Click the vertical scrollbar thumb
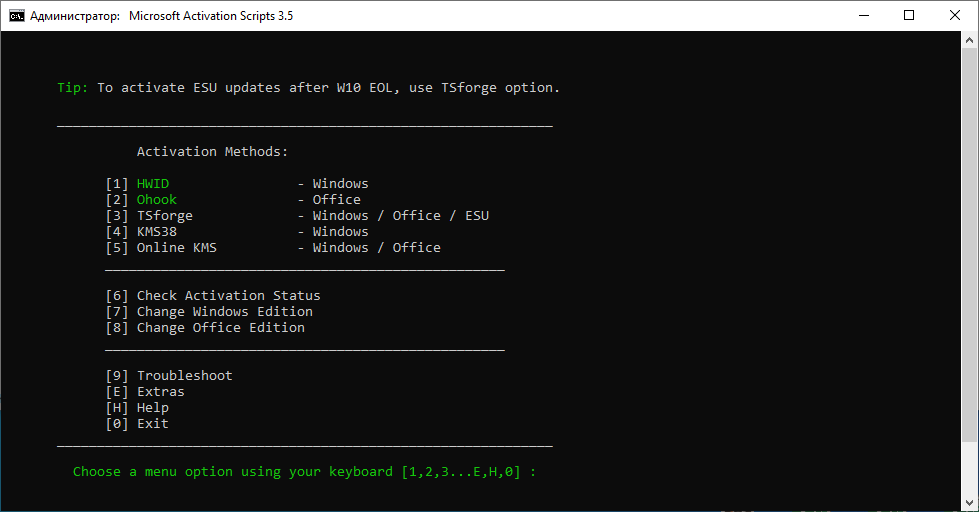This screenshot has height=512, width=979. pyautogui.click(x=970, y=245)
